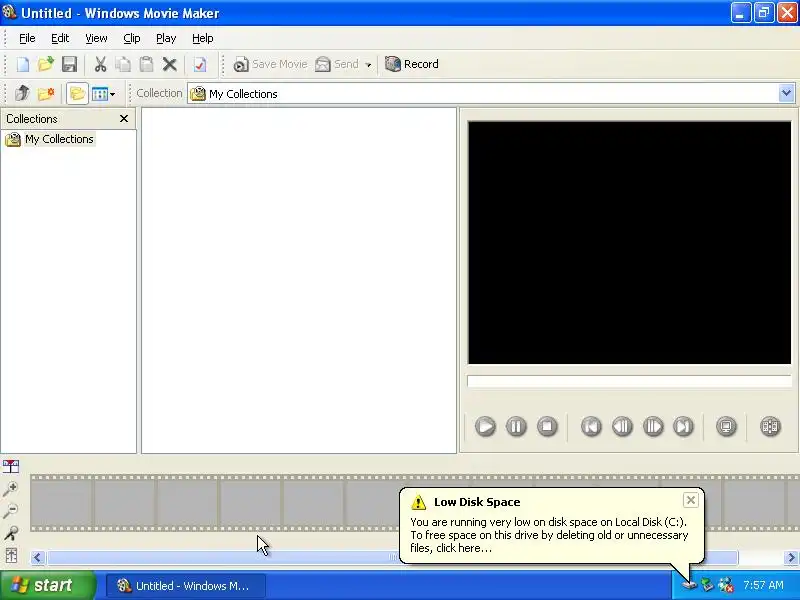Open a project using the folder icon
800x600 pixels.
(45, 64)
